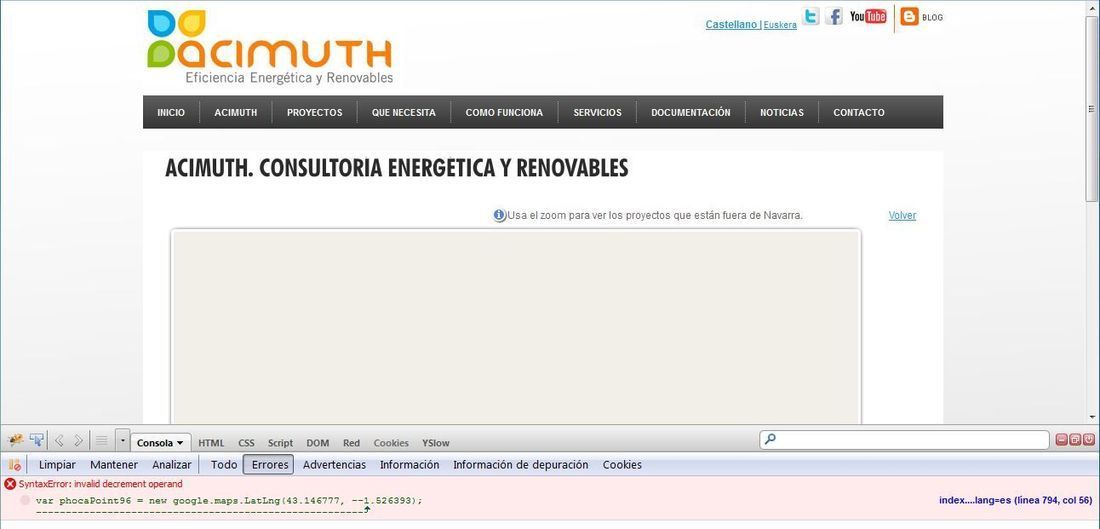Click the Analizar button
The image size is (1100, 529).
coord(172,464)
